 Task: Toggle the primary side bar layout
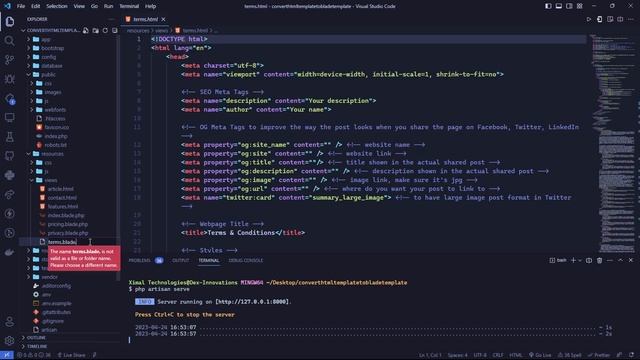click(548, 6)
